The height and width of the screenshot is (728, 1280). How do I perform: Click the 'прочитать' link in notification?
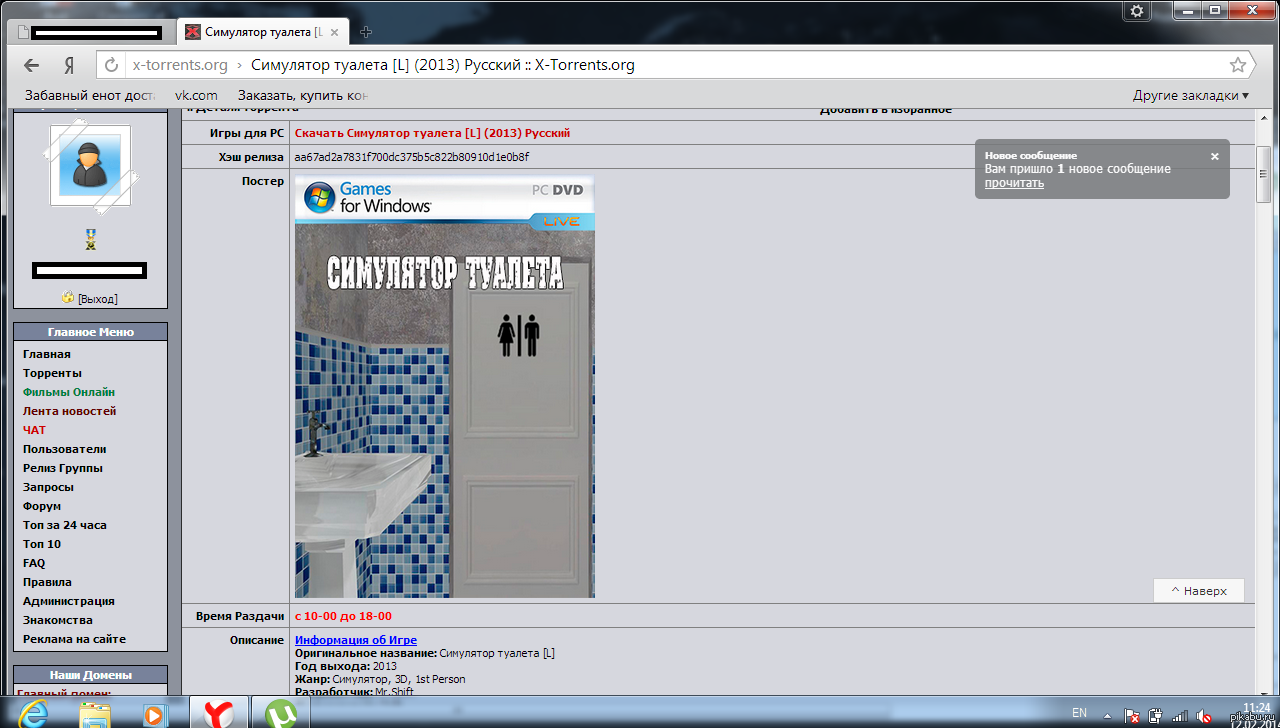pos(1014,183)
